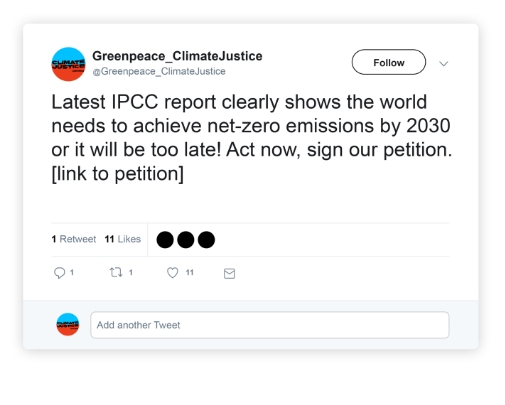Image resolution: width=505 pixels, height=405 pixels.
Task: Open the @Greenpeace_ClimateJustice handle link
Action: (x=159, y=71)
